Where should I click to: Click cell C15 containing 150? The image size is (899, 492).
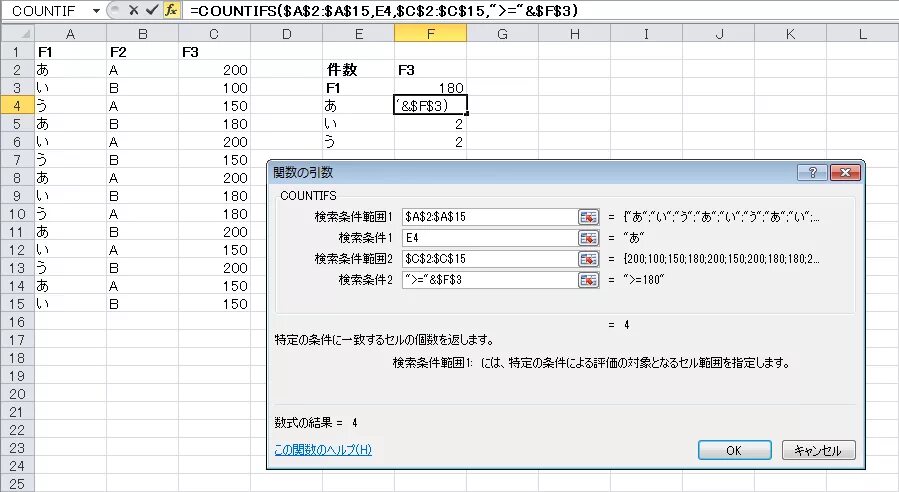214,304
